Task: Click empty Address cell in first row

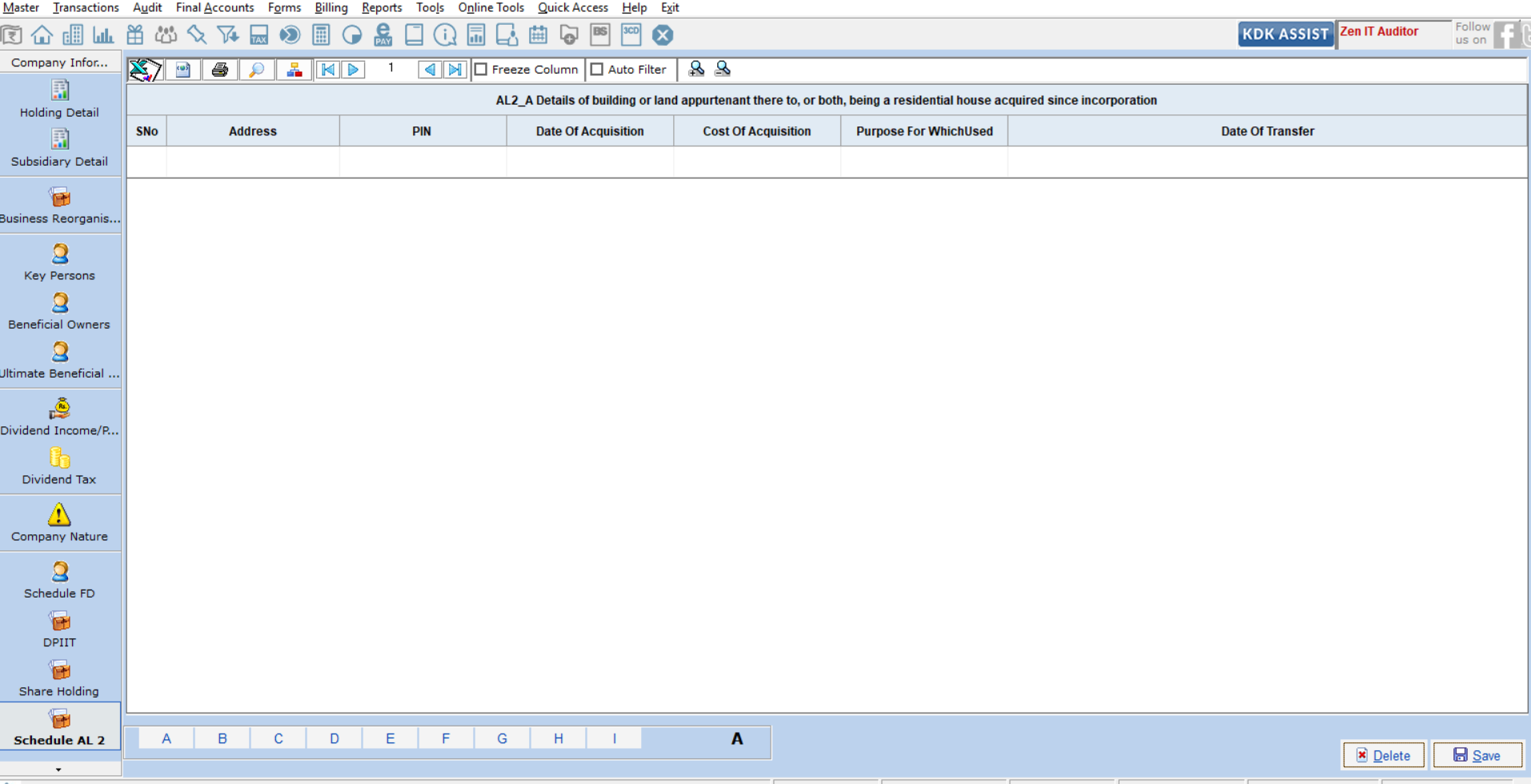Action: point(253,162)
